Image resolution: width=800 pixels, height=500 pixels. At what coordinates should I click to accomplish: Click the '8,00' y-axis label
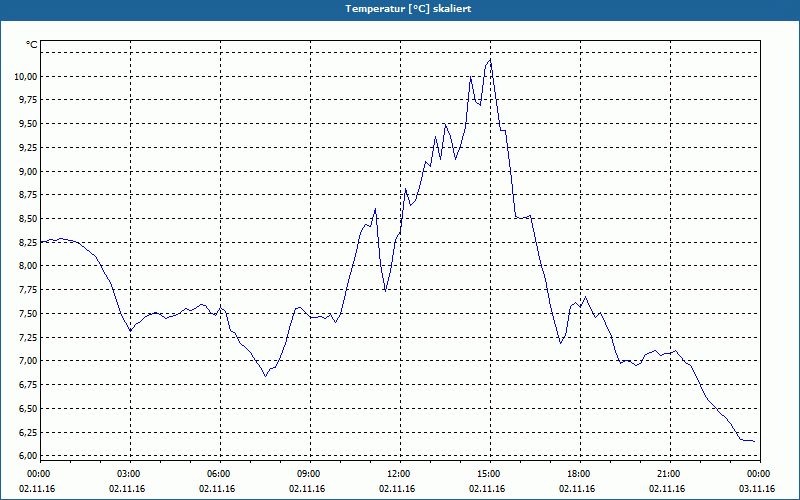pyautogui.click(x=29, y=266)
